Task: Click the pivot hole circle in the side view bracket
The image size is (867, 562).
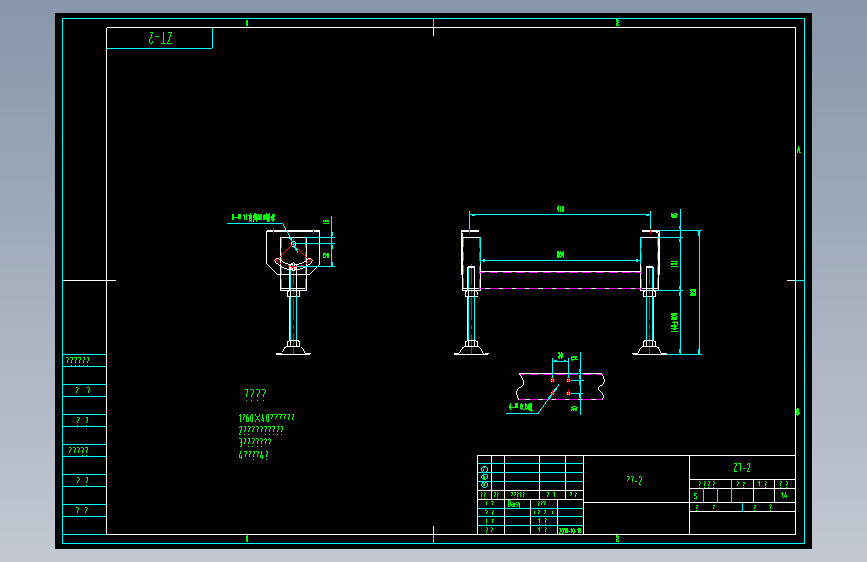Action: click(x=294, y=244)
